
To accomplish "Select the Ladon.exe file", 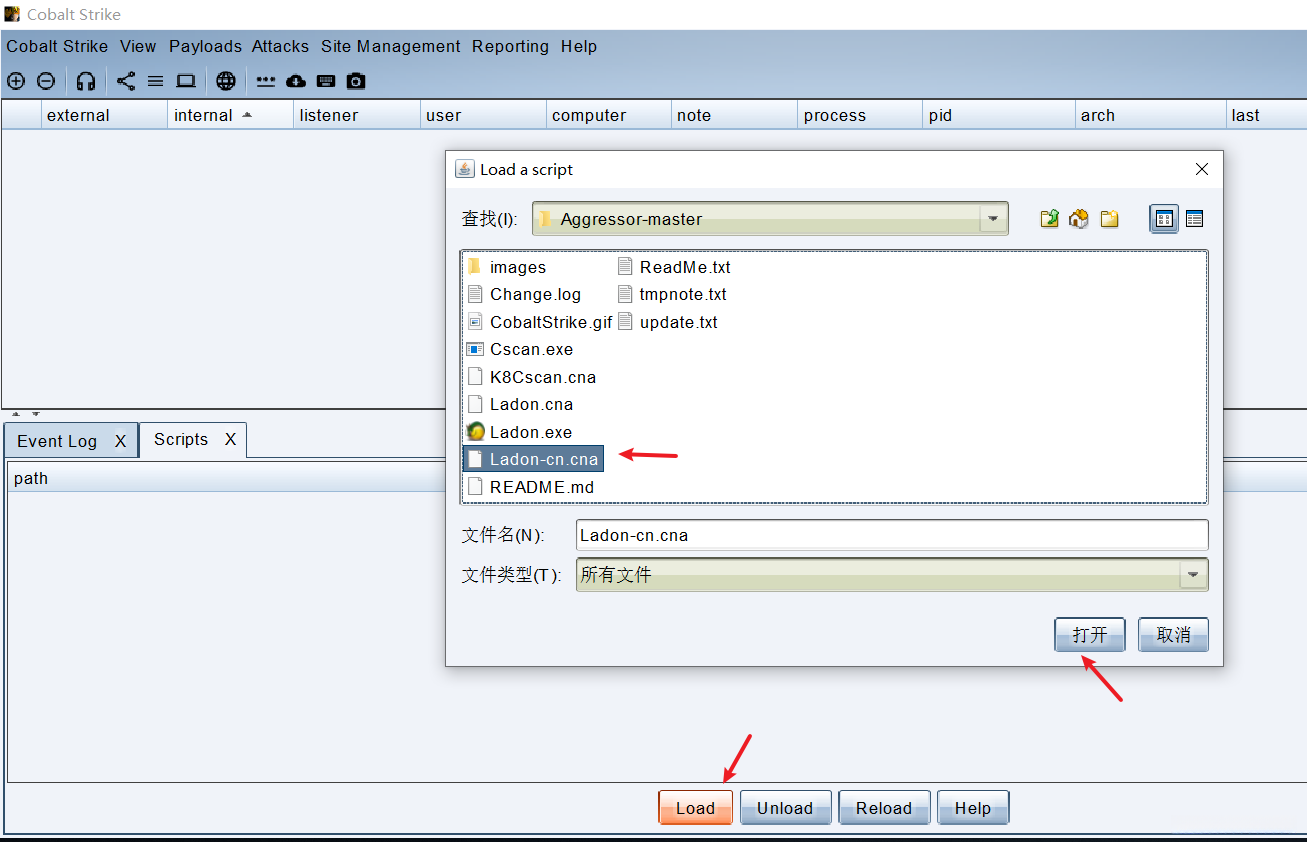I will 520,432.
